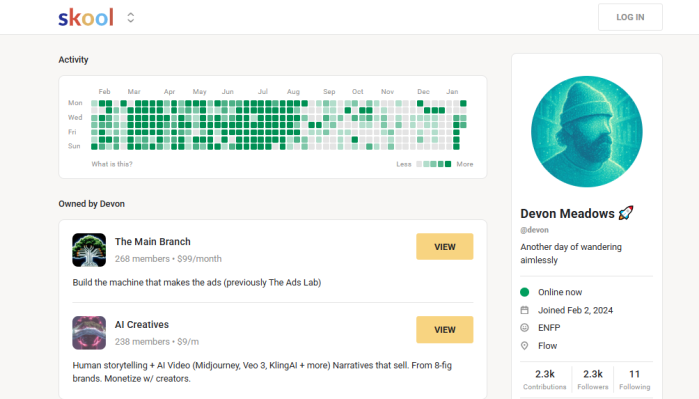
Task: View The Main Branch community
Action: click(x=444, y=247)
